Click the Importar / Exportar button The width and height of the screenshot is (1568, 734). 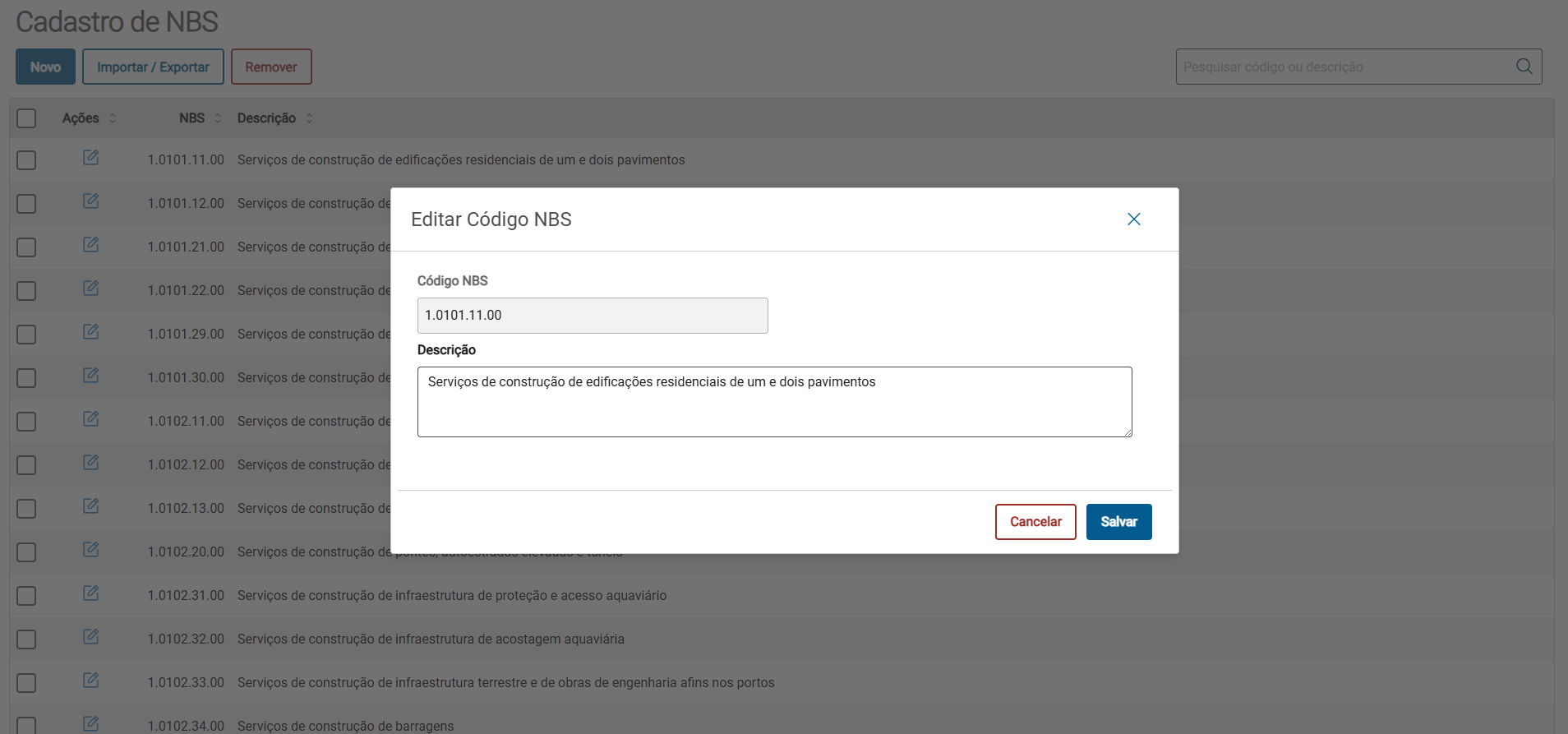tap(153, 67)
